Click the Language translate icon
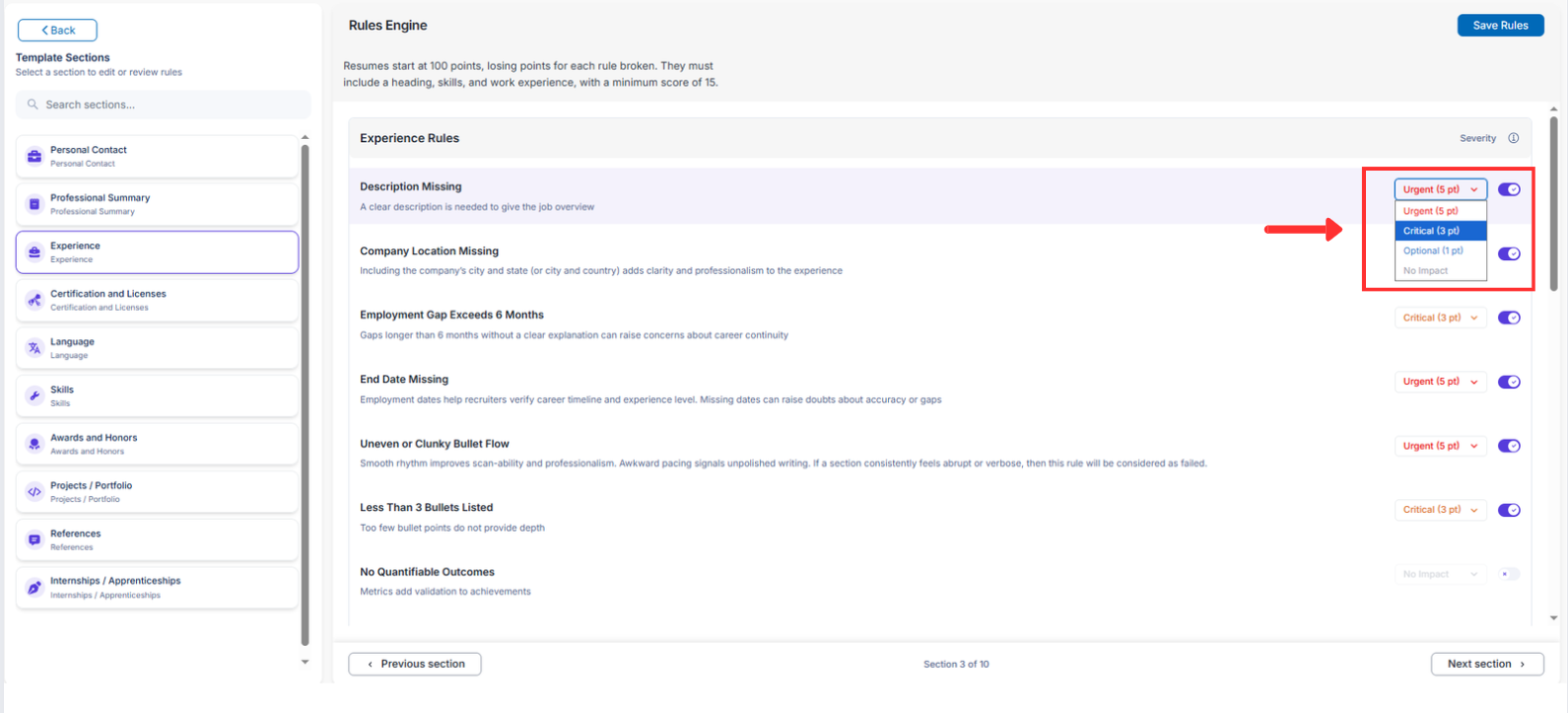Viewport: 1568px width, 713px height. pyautogui.click(x=34, y=348)
